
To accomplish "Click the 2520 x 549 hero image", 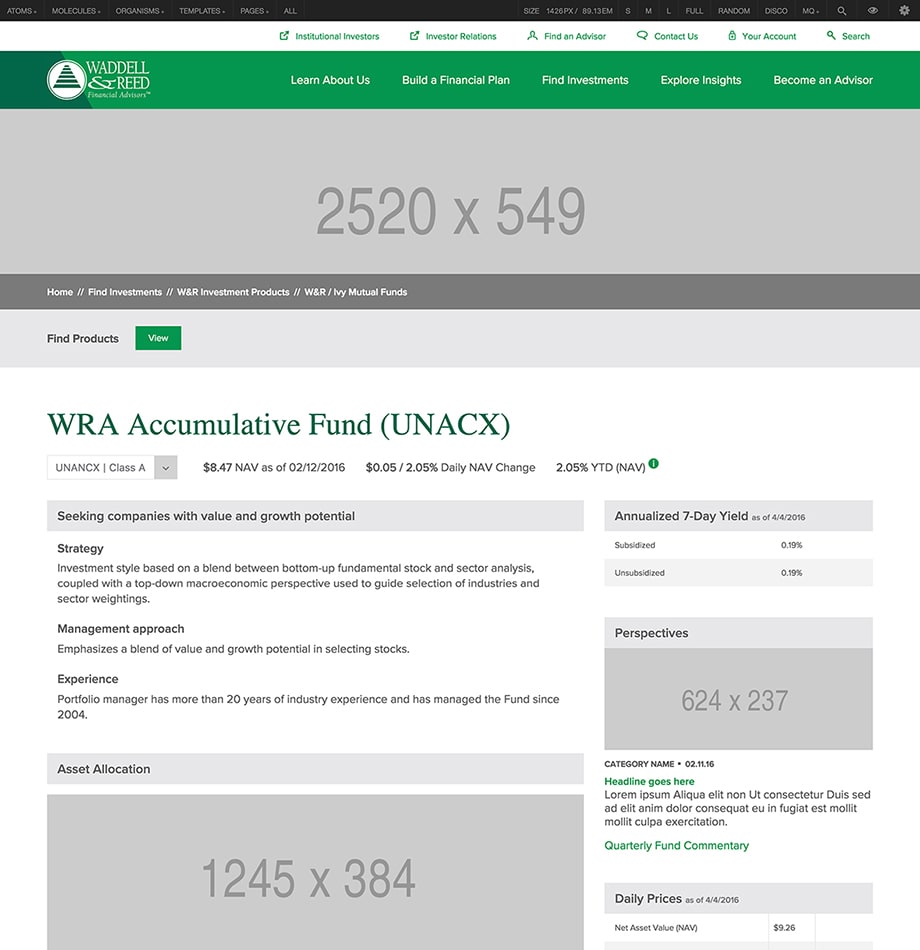I will pyautogui.click(x=460, y=191).
